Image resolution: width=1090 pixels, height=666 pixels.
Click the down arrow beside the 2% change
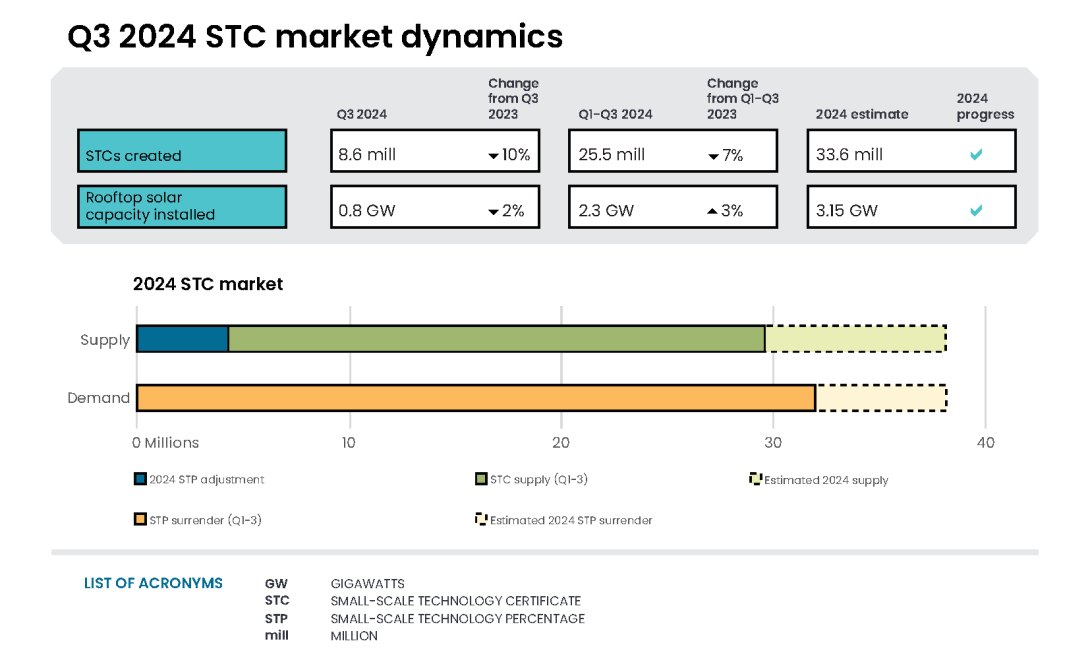[x=493, y=213]
